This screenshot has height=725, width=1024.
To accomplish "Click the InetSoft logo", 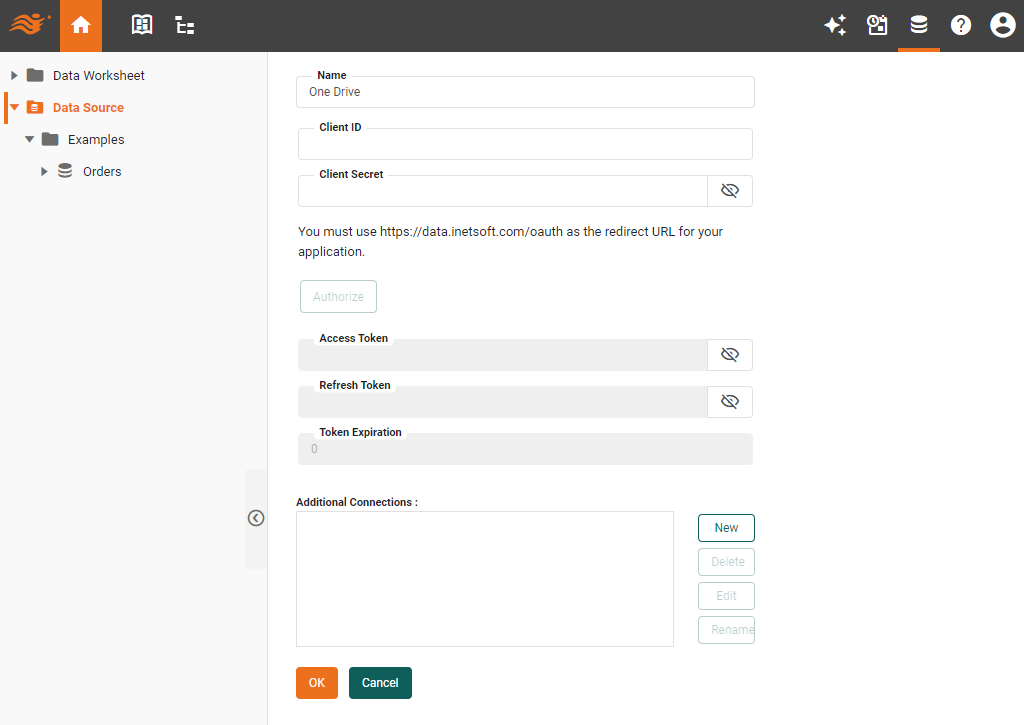I will coord(29,25).
